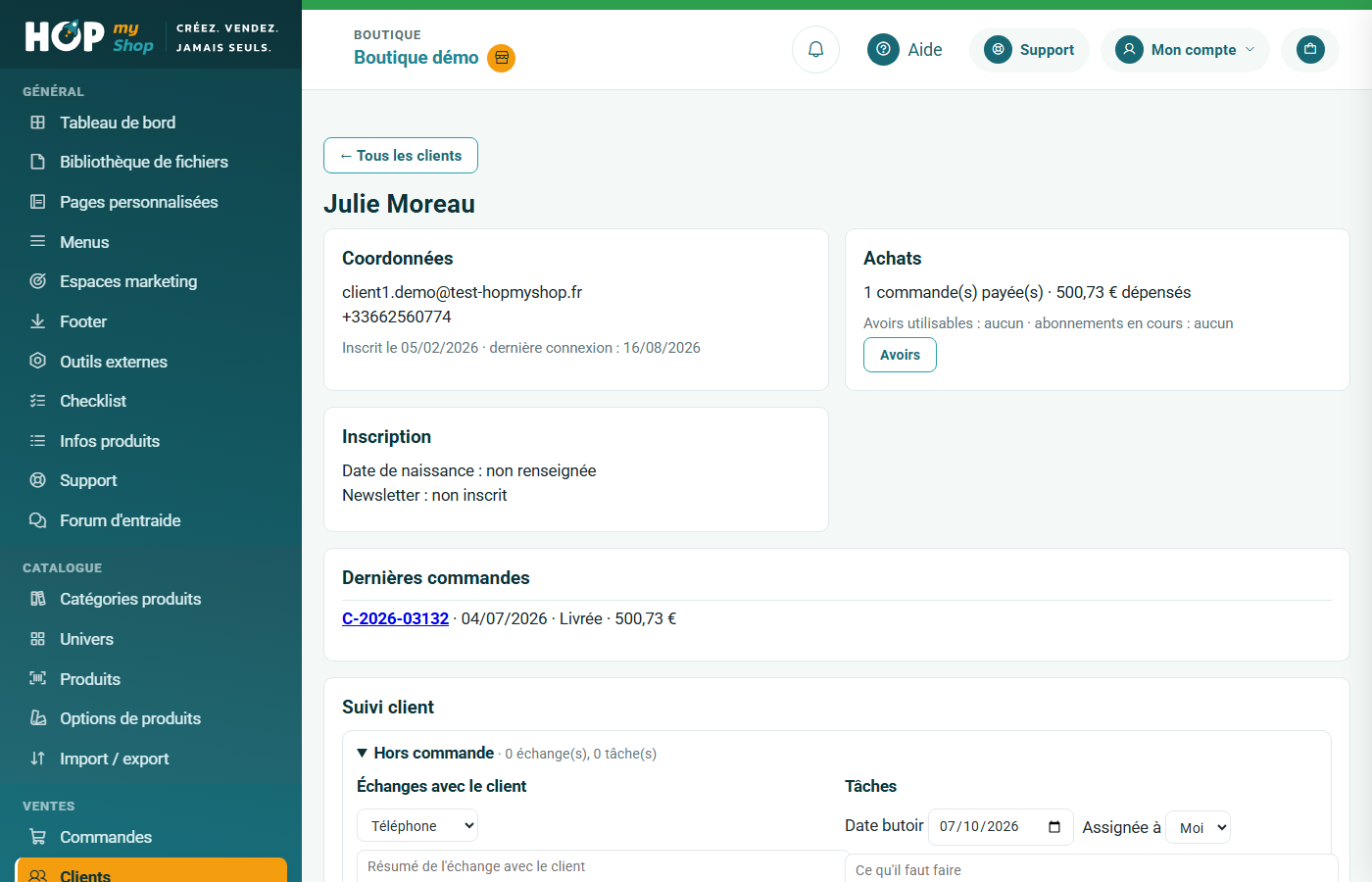Click the Menus hamburger icon
The width and height of the screenshot is (1372, 882).
(38, 241)
